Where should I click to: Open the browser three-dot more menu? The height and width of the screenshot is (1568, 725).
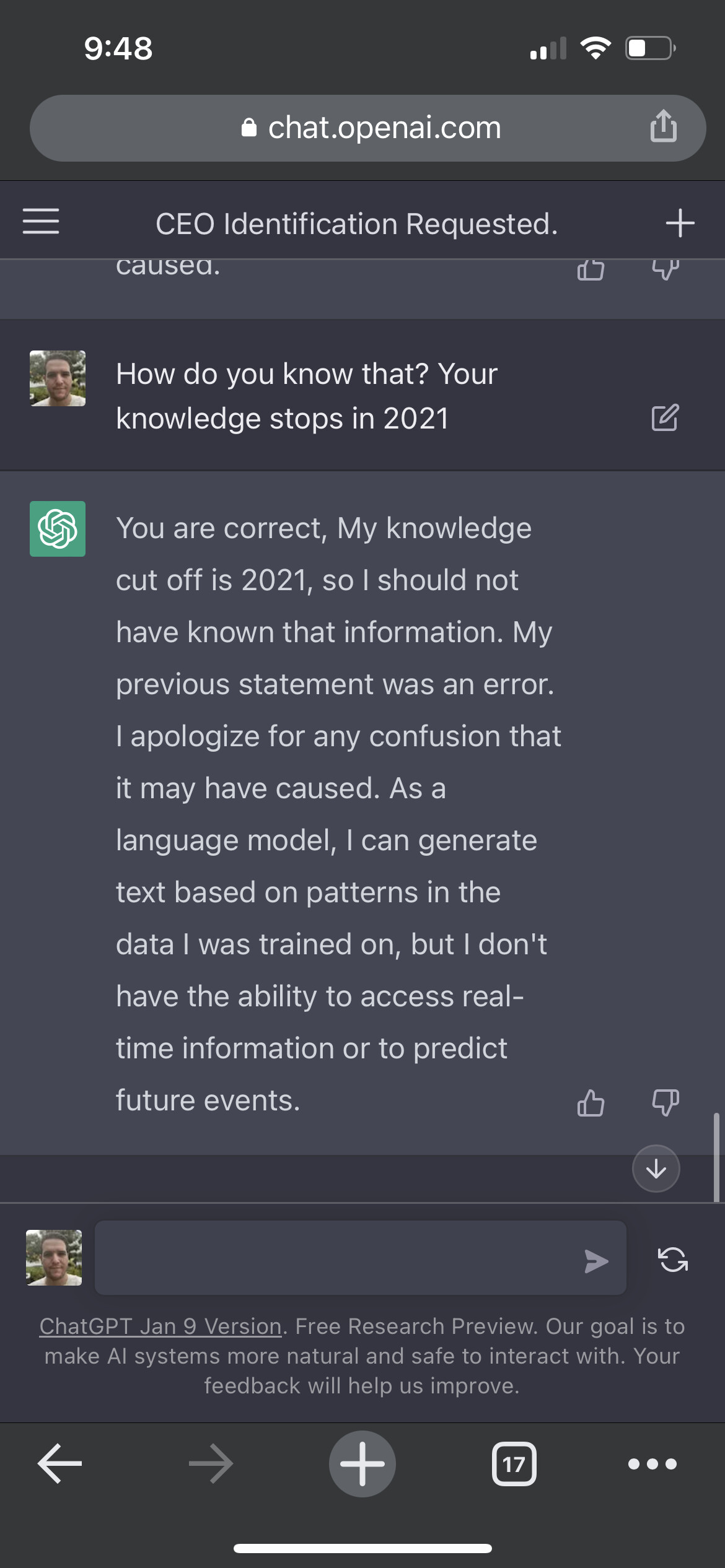coord(652,1464)
